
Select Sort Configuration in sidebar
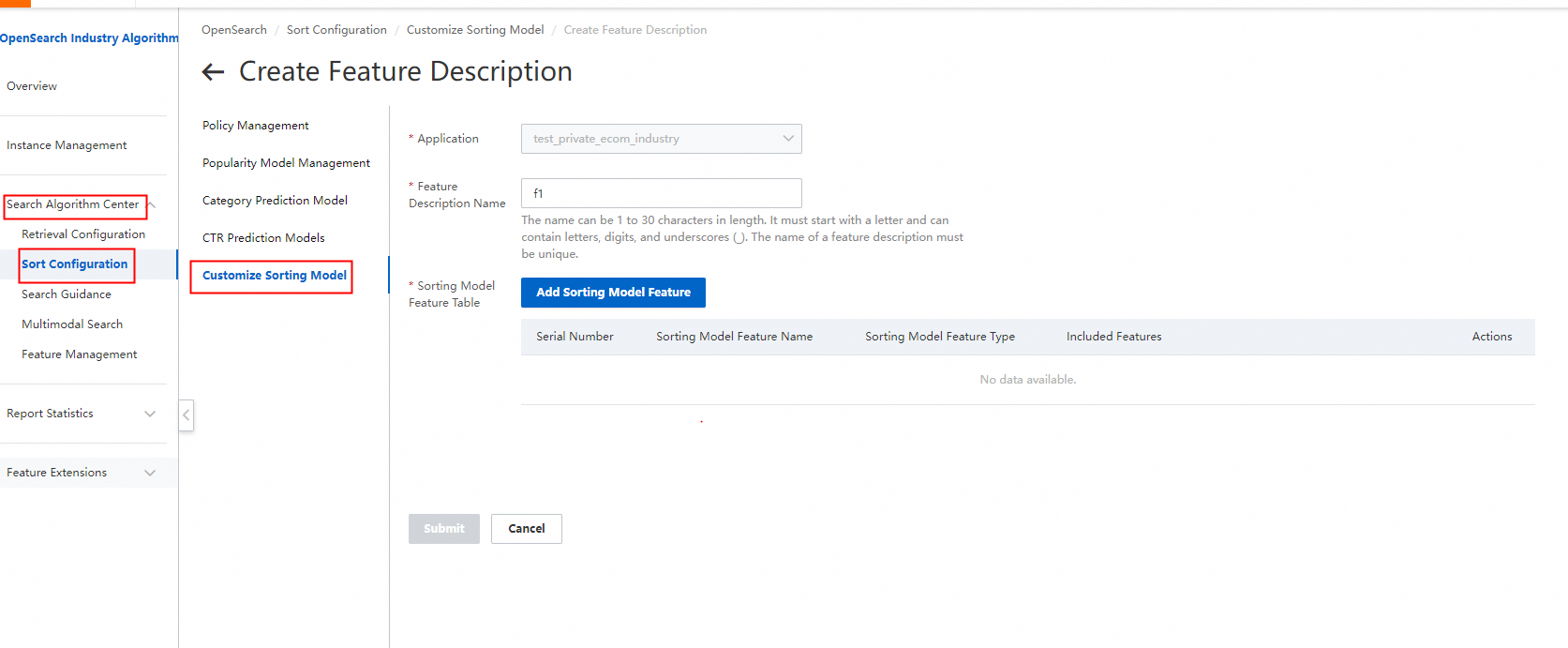click(x=75, y=264)
